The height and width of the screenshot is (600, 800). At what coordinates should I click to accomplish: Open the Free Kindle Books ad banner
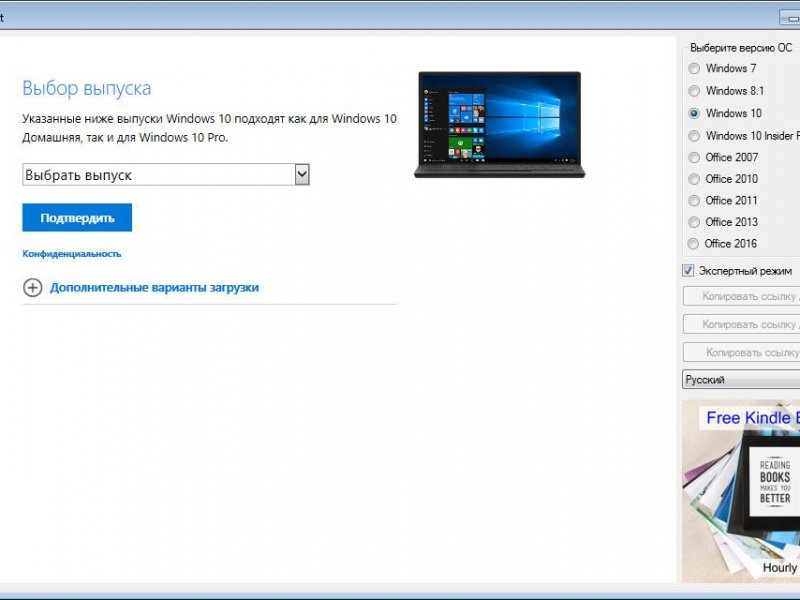741,491
